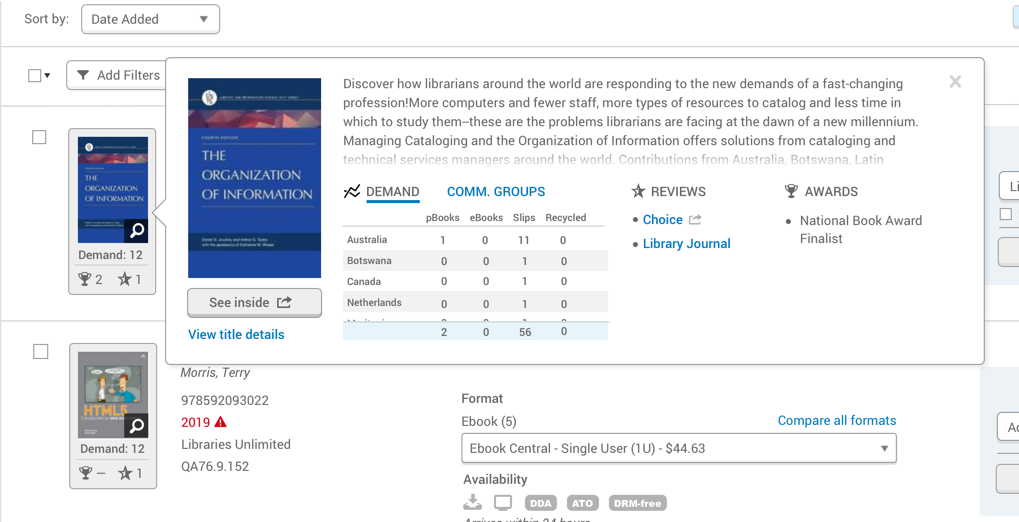Viewport: 1019px width, 522px height.
Task: Click the See inside button
Action: [x=254, y=302]
